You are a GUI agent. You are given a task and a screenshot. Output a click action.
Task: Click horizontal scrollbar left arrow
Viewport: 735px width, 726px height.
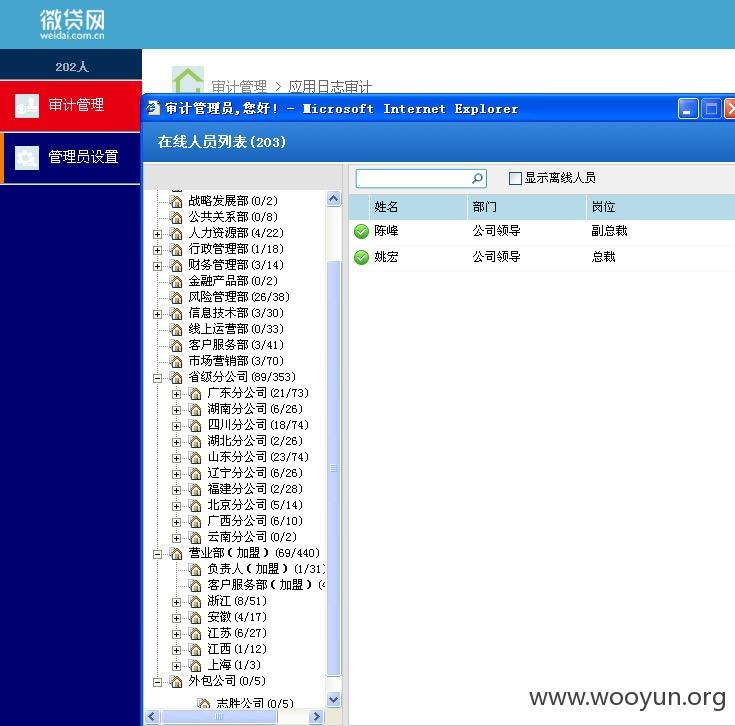(x=151, y=717)
